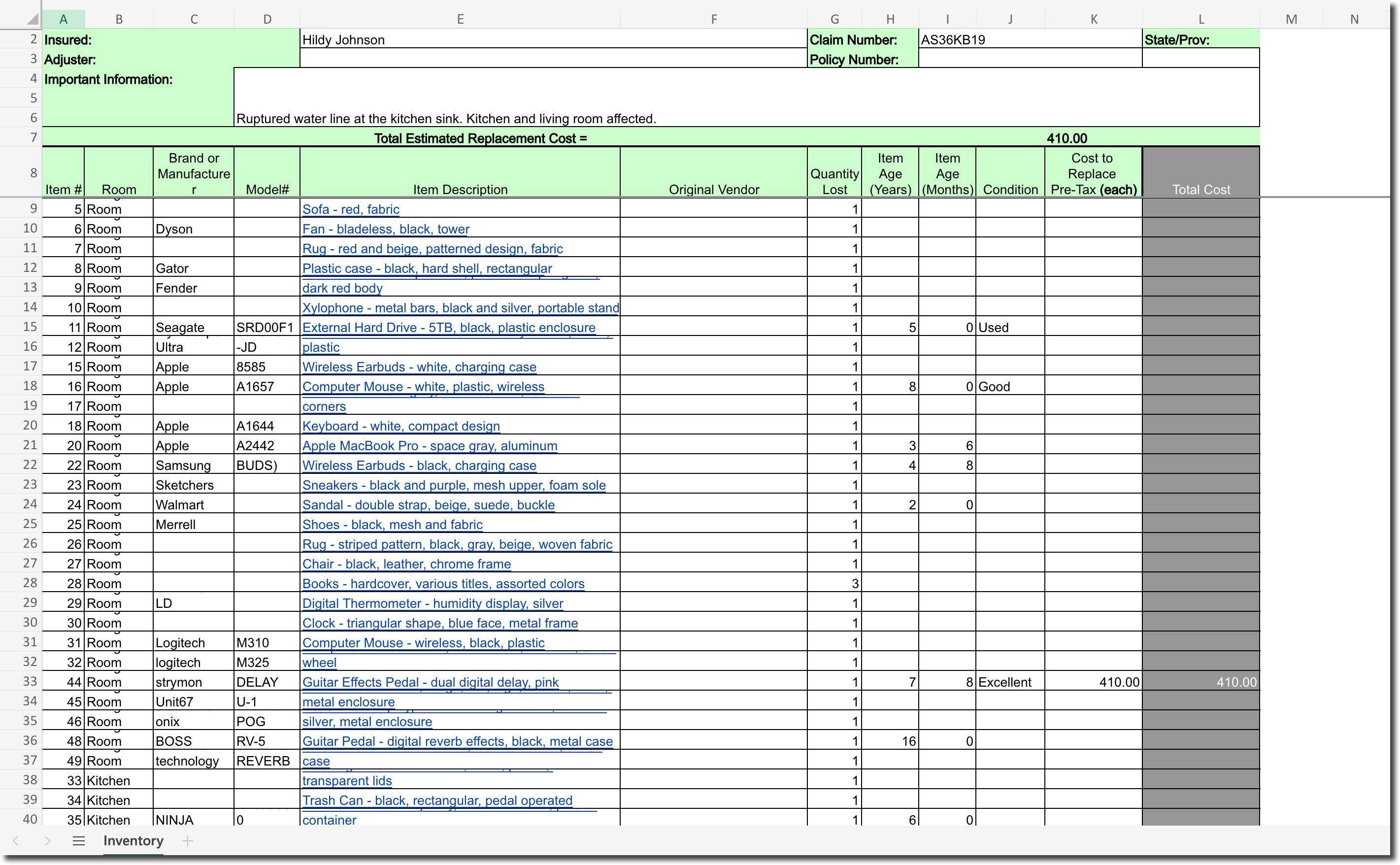This screenshot has width=1400, height=865.
Task: Open the all sheets list icon
Action: (79, 840)
